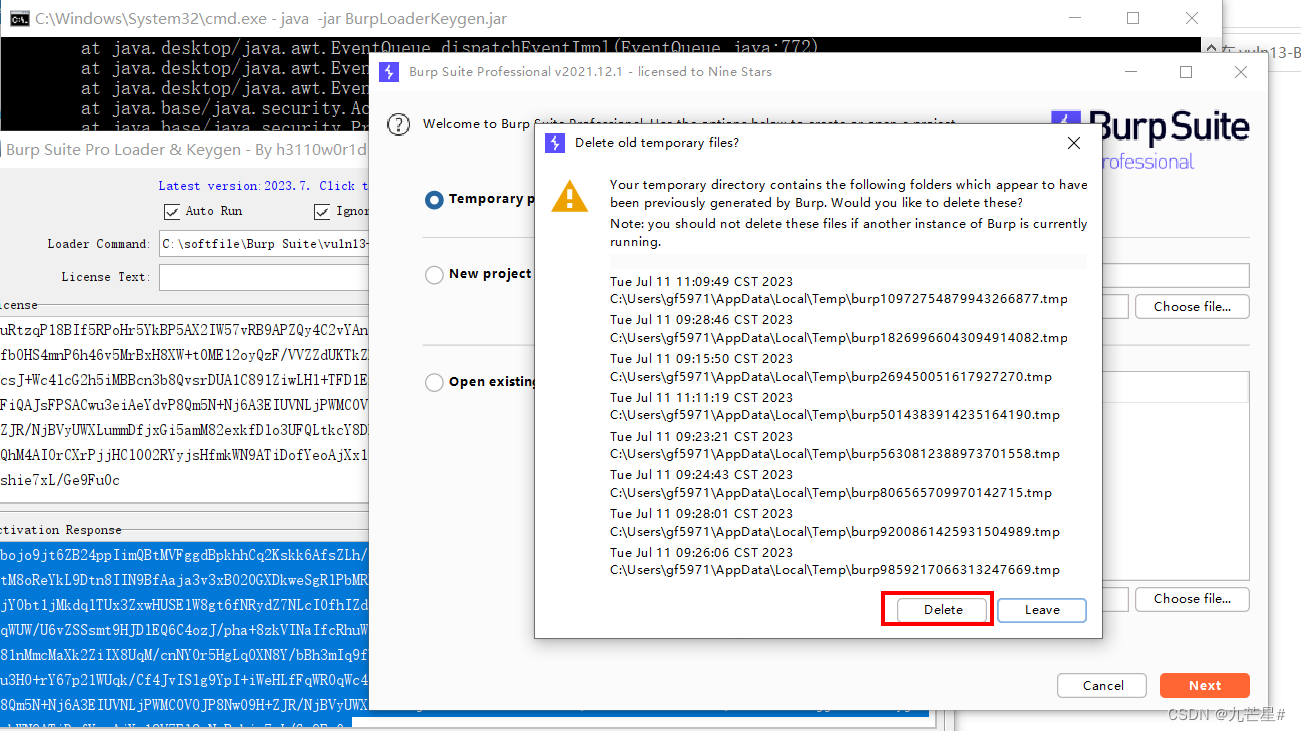The image size is (1301, 731).
Task: Click the upper Choose file button
Action: pyautogui.click(x=1192, y=306)
